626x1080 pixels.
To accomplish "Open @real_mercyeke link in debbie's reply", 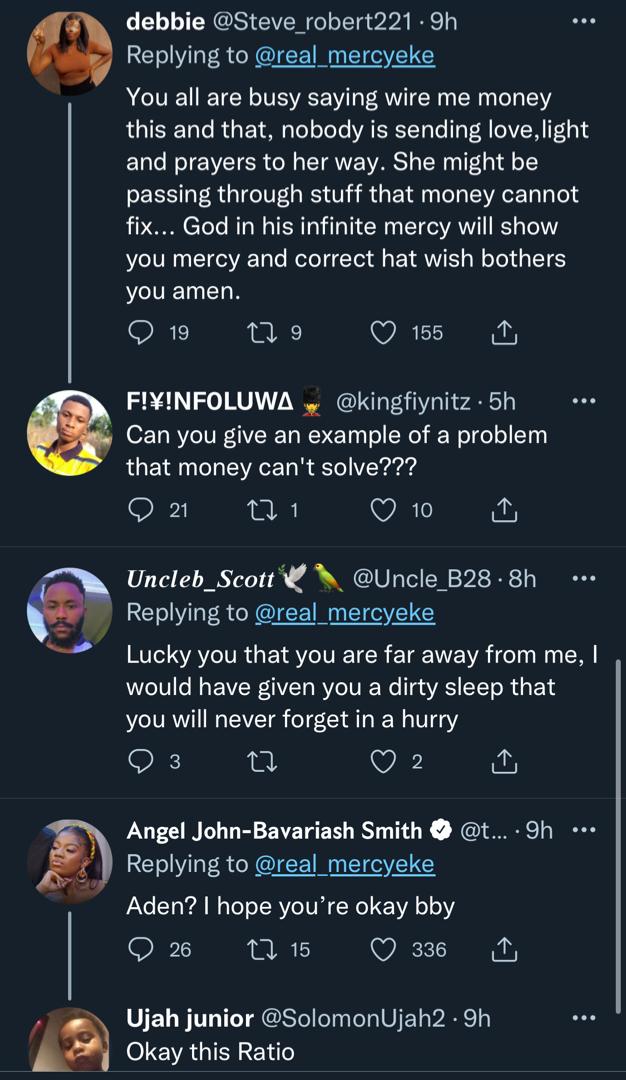I will point(345,56).
